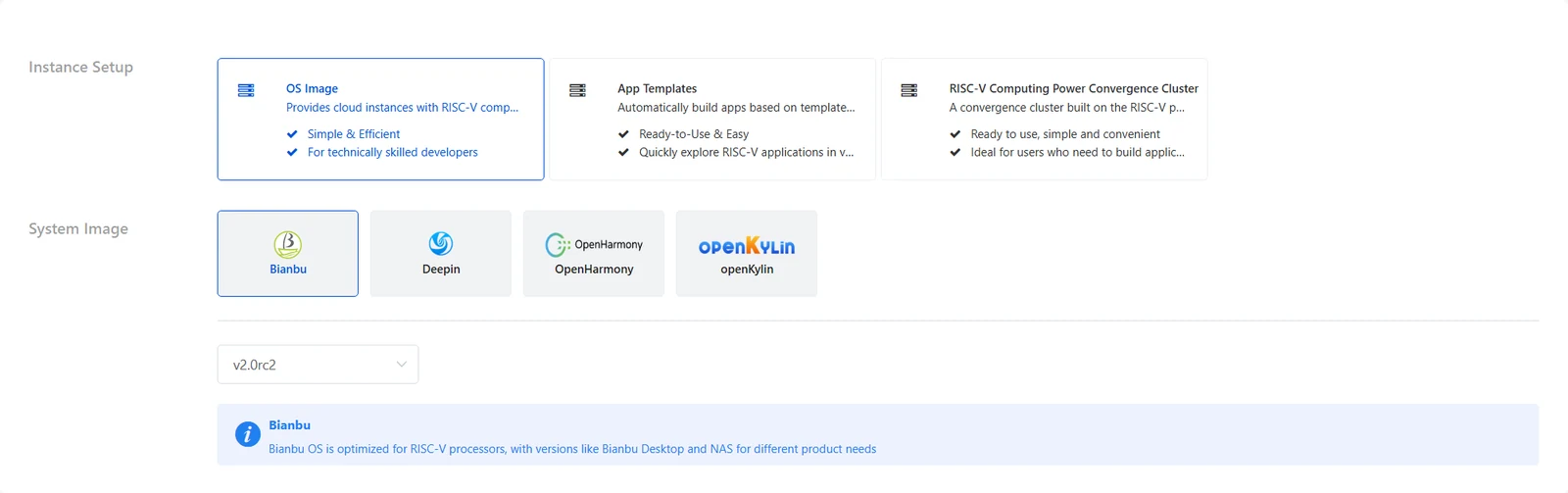Viewport: 1568px width, 493px height.
Task: Open the v2.0rc2 version dropdown
Action: [318, 365]
